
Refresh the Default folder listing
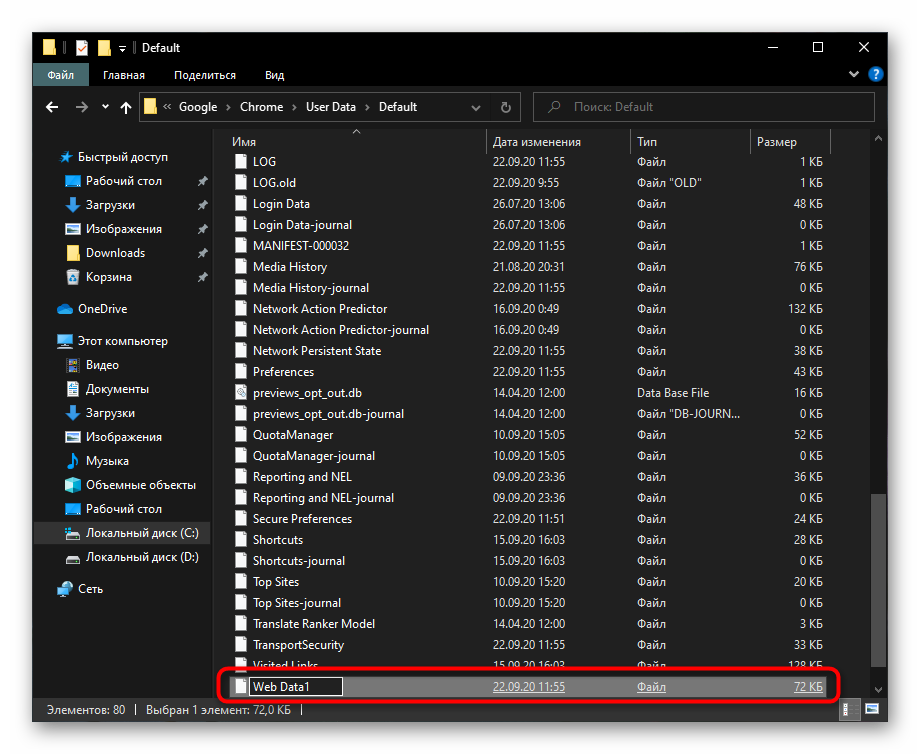coord(506,107)
